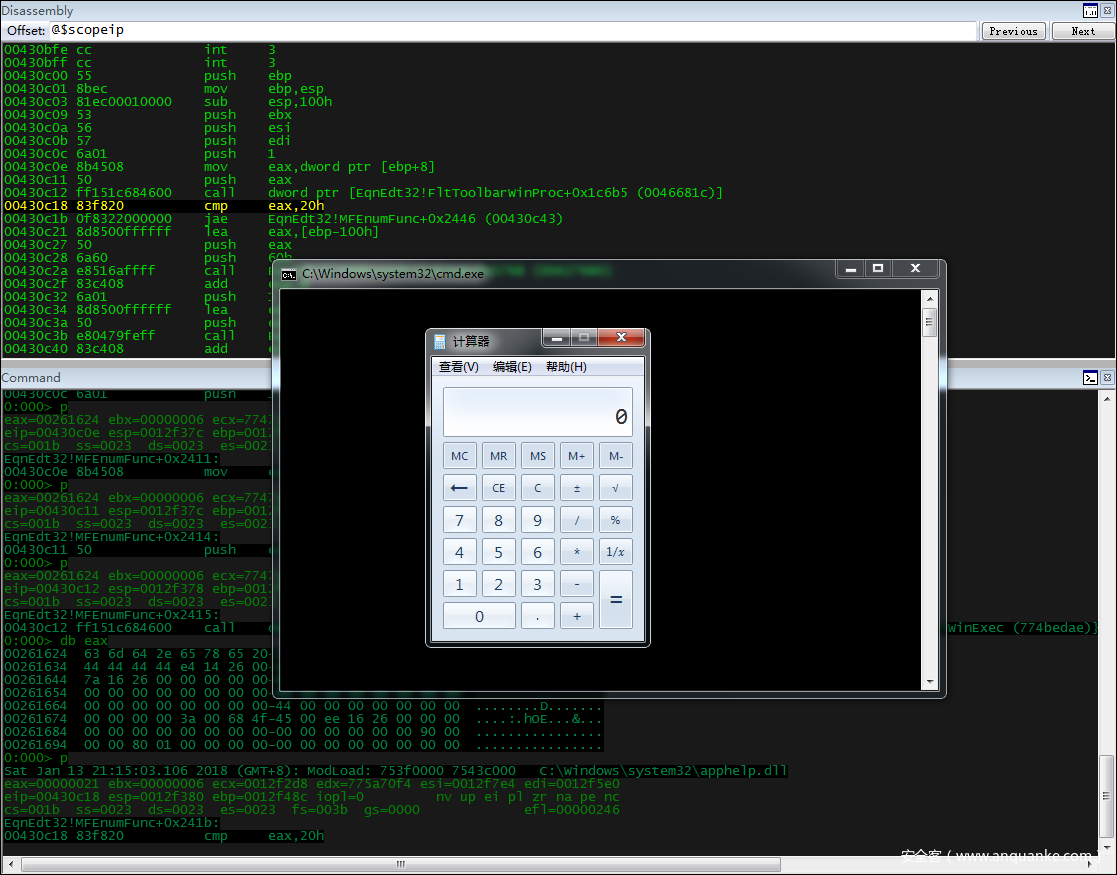1117x875 pixels.
Task: Click the Previous button in Disassembly
Action: pyautogui.click(x=1013, y=31)
